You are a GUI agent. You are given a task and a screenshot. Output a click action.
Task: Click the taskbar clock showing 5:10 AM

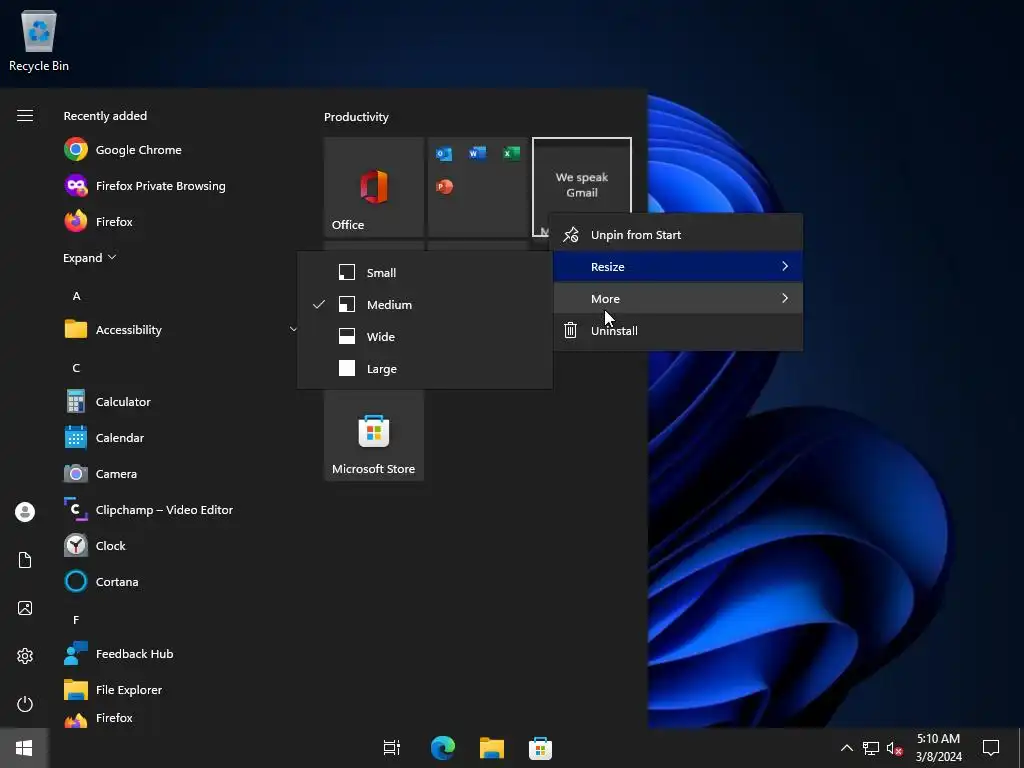(938, 748)
